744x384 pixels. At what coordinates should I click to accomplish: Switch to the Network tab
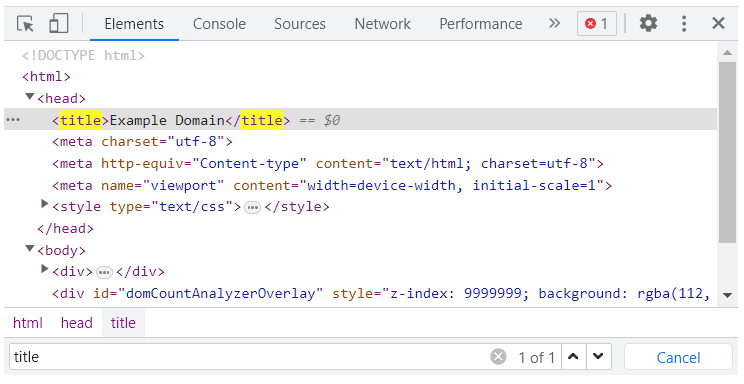[x=382, y=24]
